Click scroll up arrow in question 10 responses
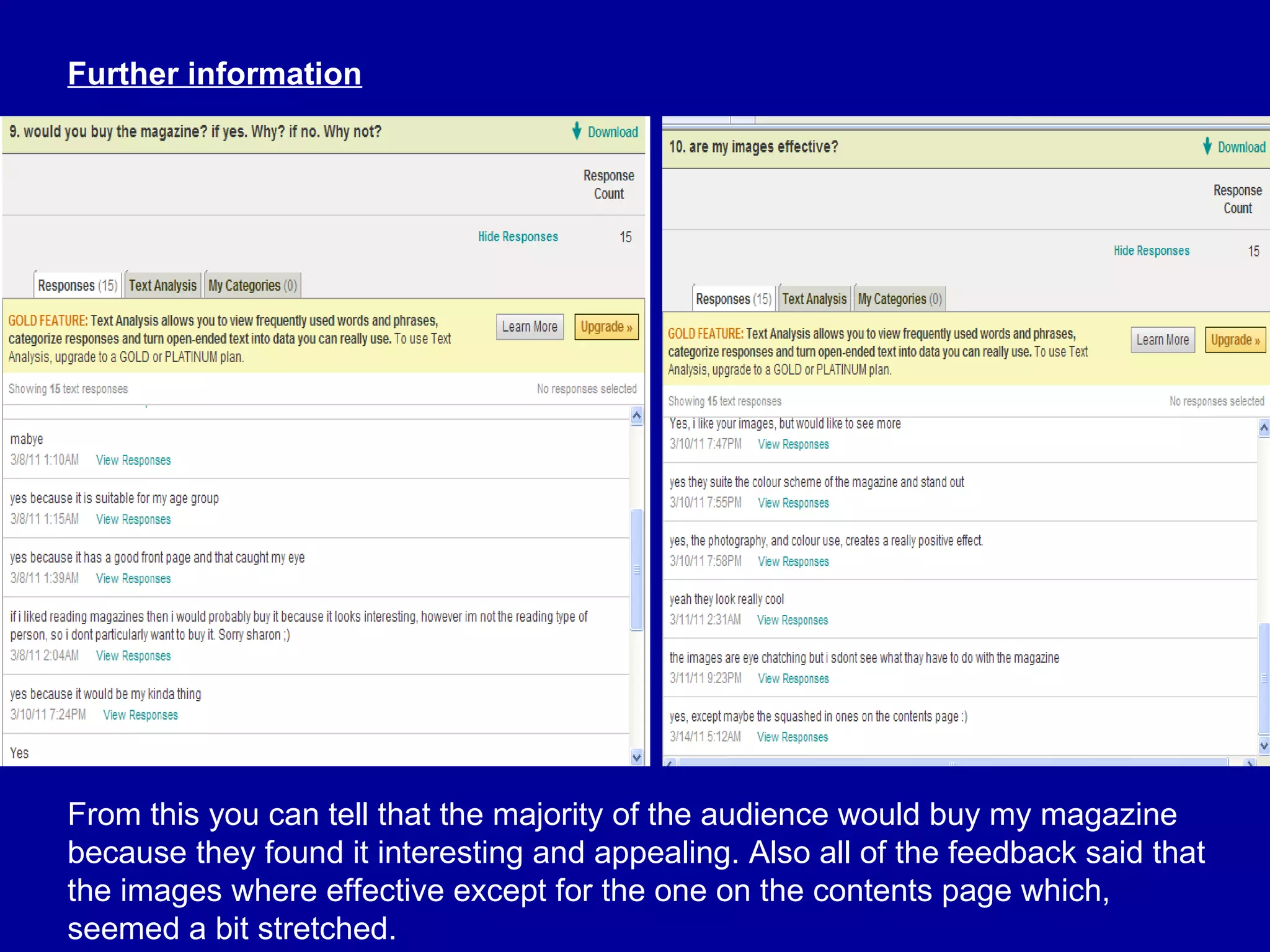1270x952 pixels. tap(1264, 428)
